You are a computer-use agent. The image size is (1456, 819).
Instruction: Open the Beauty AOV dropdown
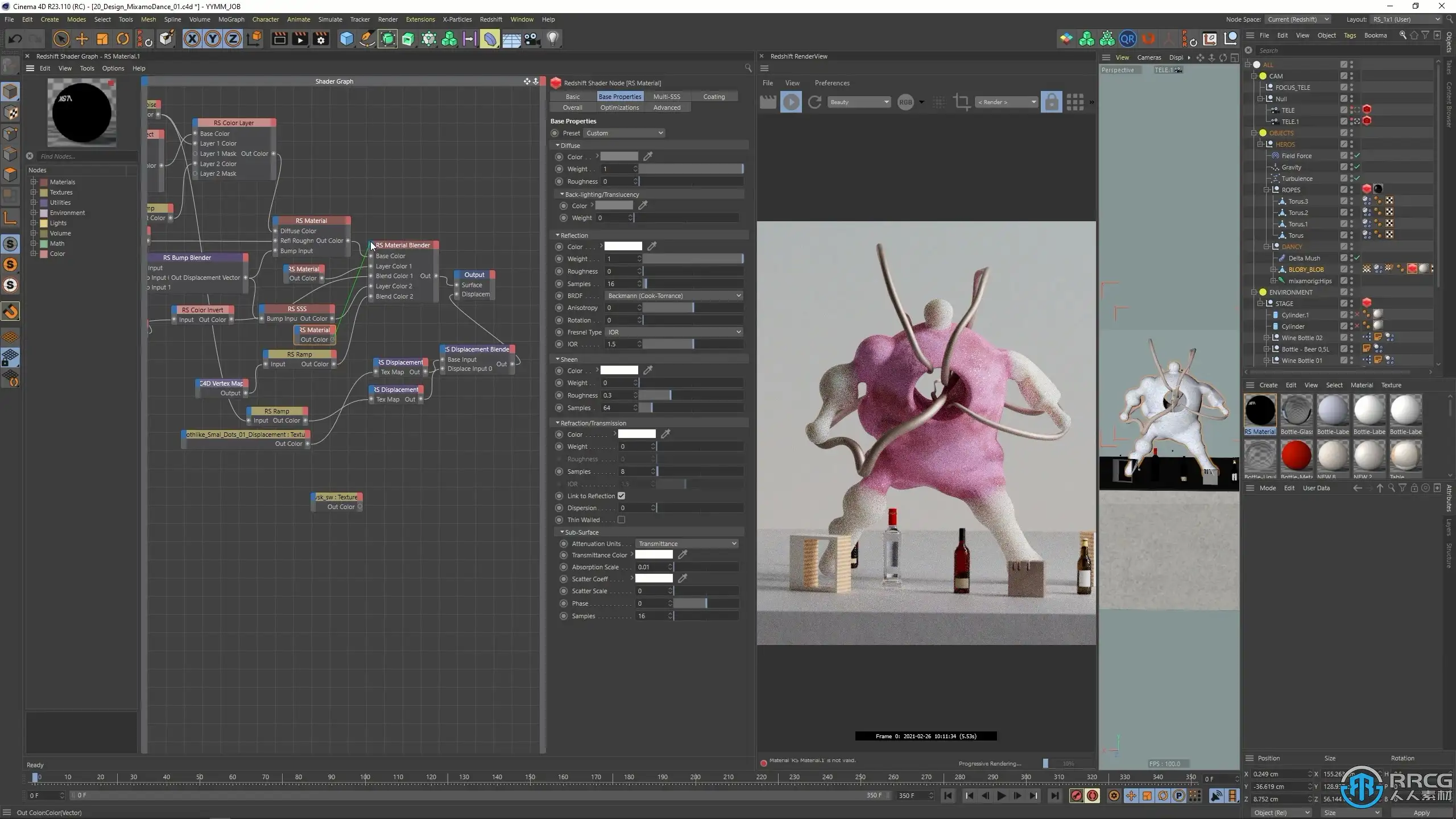tap(859, 102)
